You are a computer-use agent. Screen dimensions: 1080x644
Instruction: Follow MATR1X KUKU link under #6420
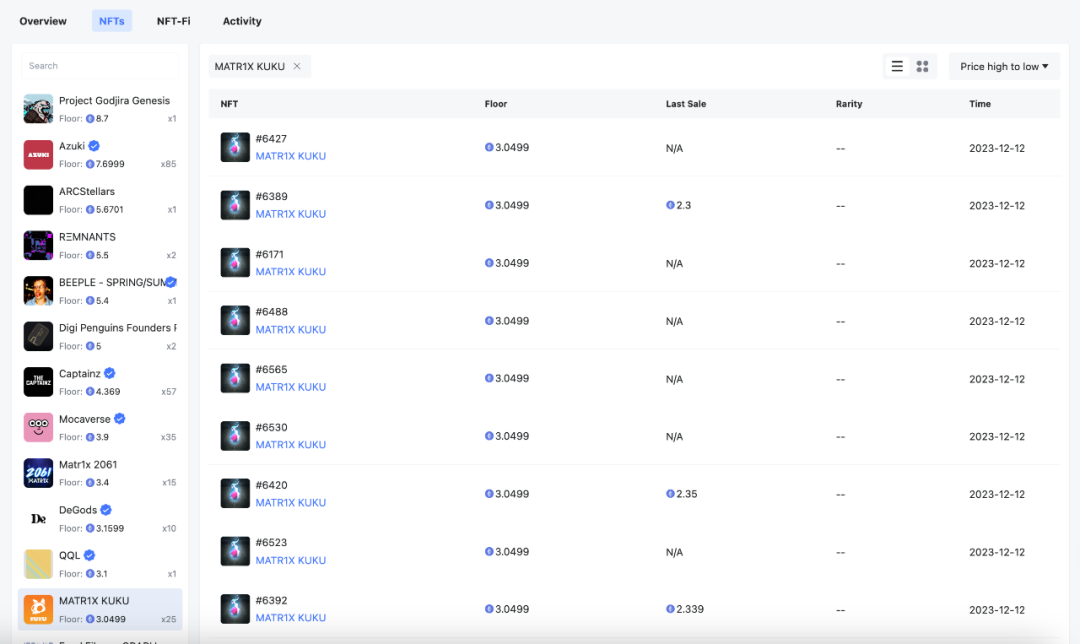pos(291,503)
